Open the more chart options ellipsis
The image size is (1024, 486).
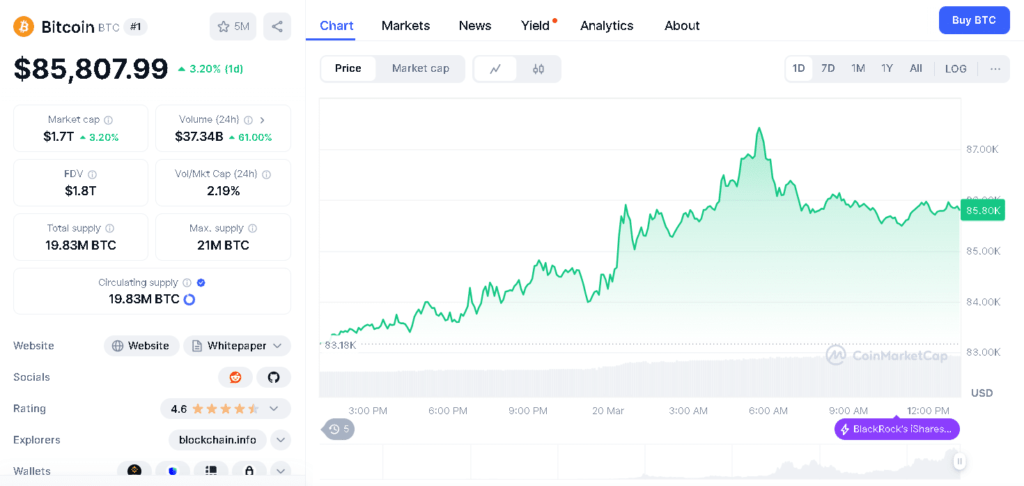point(995,69)
